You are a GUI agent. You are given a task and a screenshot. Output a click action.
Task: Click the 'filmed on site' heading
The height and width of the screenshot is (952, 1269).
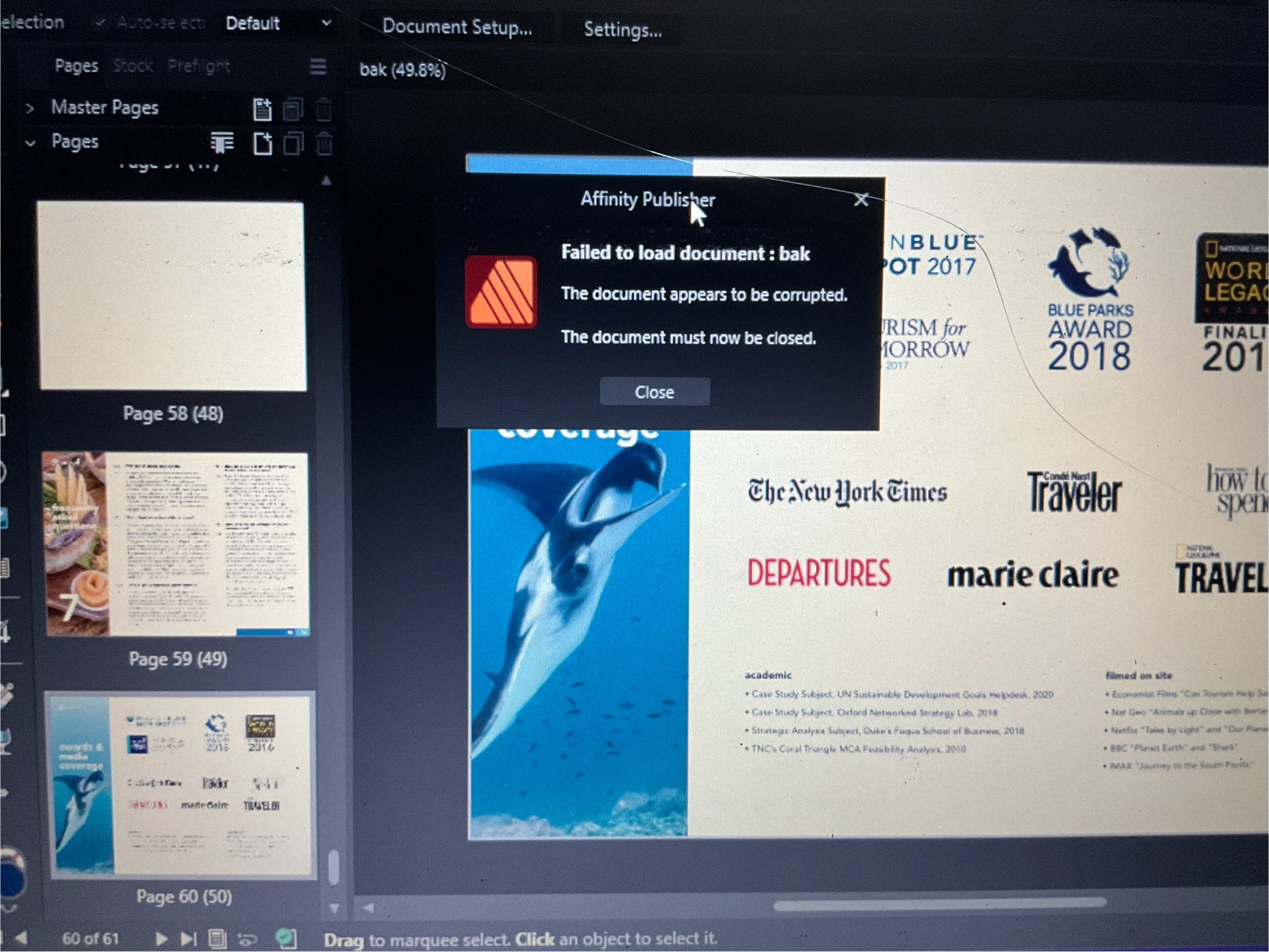tap(1139, 676)
